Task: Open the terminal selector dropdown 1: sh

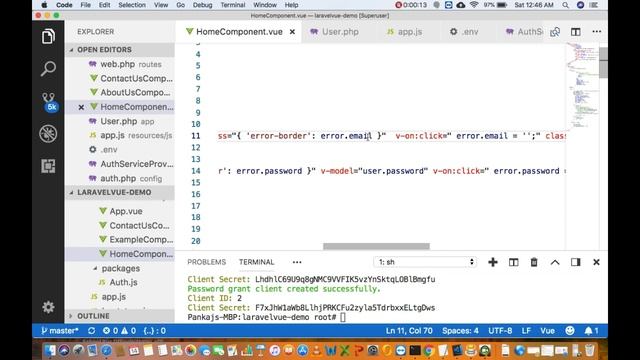Action: (425, 262)
